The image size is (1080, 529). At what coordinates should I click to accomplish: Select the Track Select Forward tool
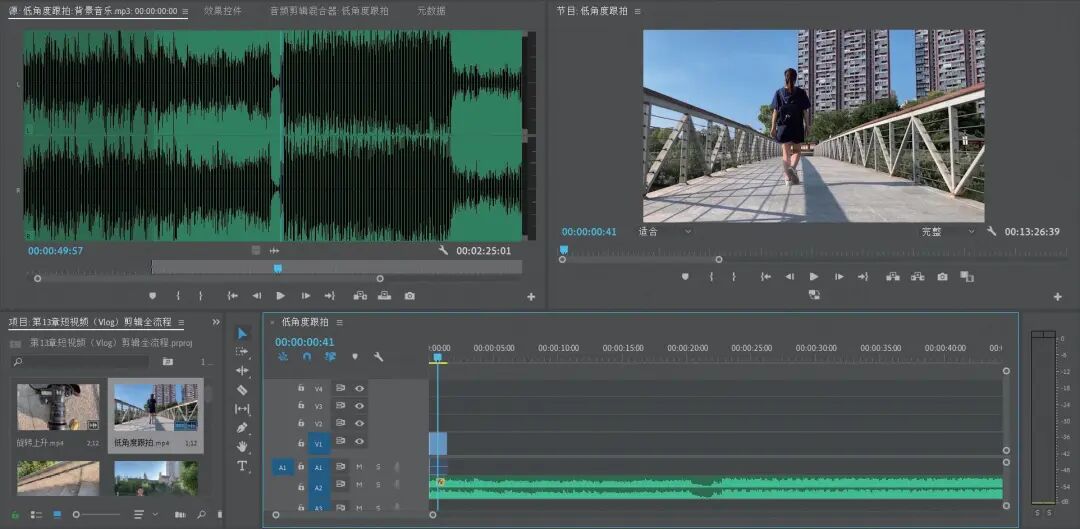pos(242,352)
